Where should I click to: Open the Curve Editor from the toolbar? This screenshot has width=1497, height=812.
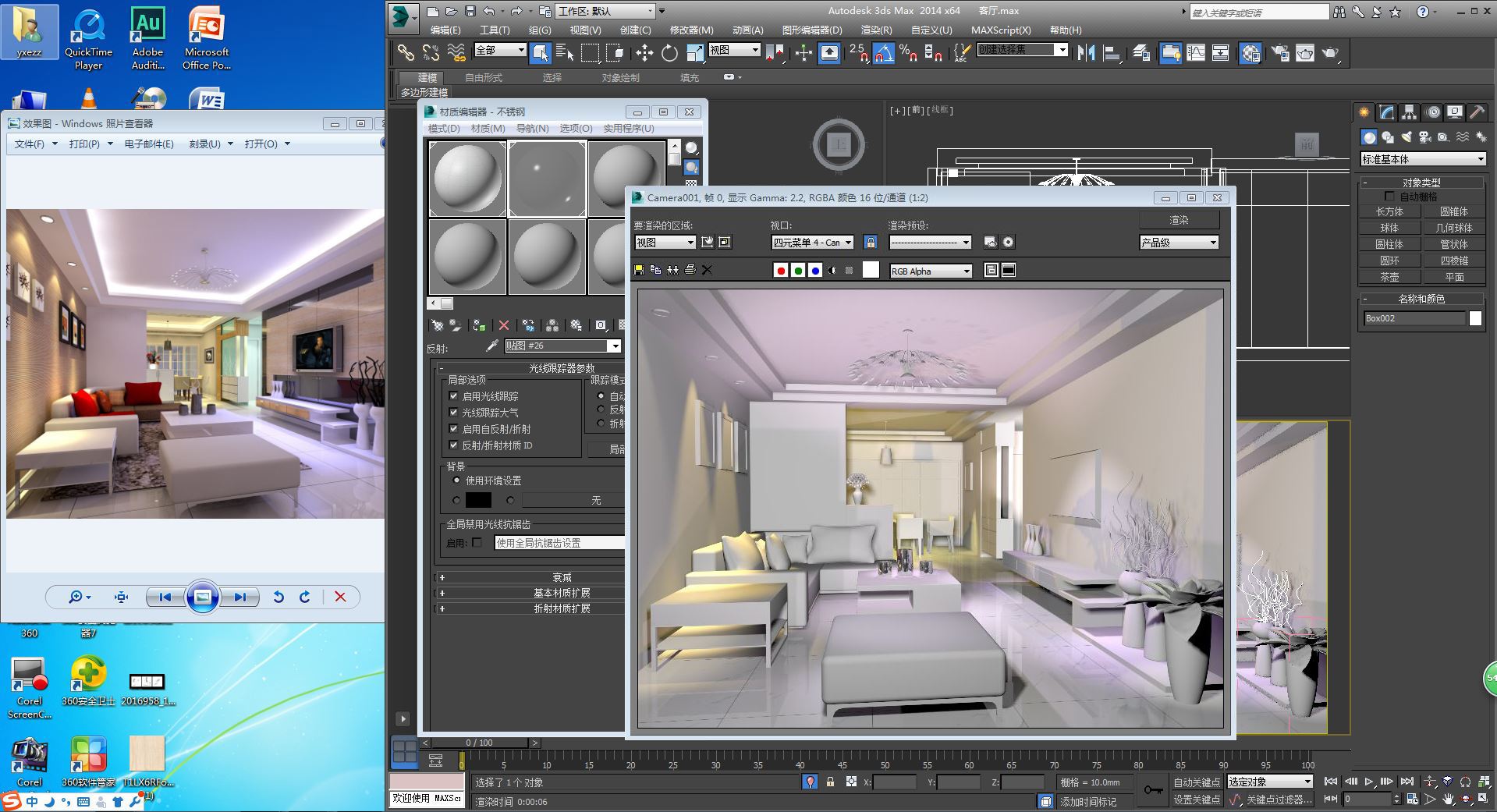(x=1195, y=53)
